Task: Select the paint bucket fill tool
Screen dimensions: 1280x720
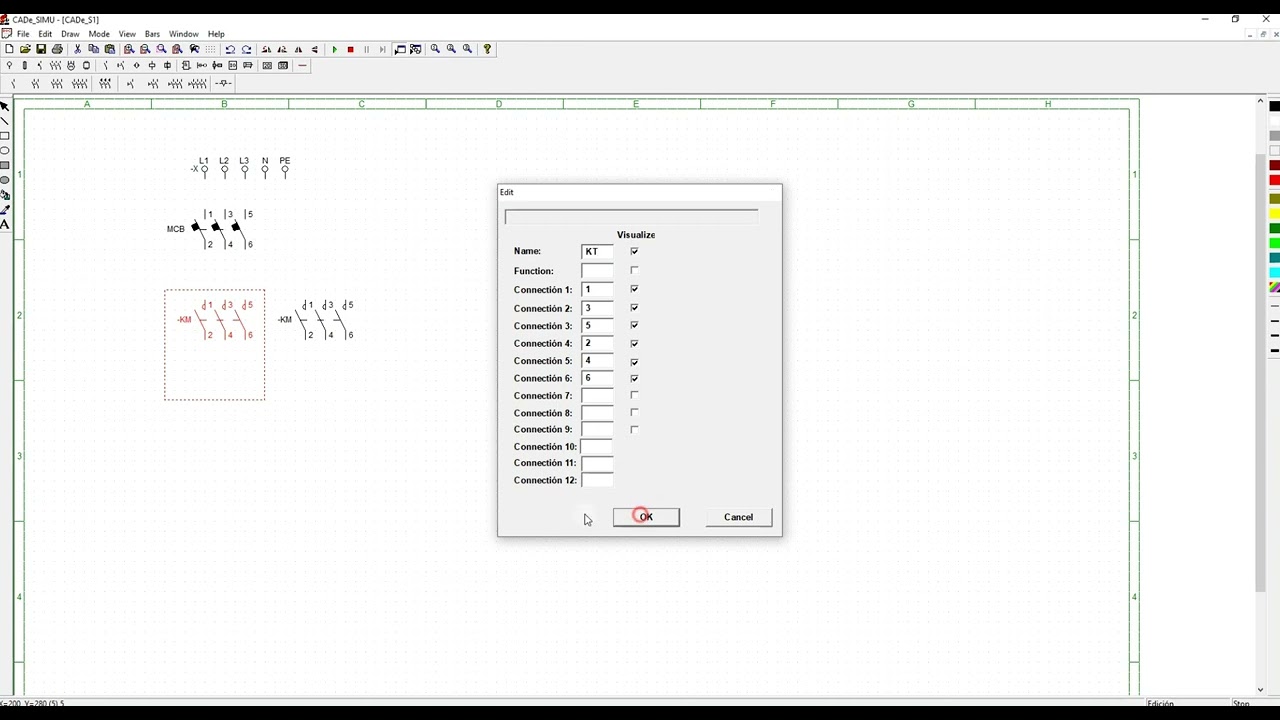Action: tap(5, 196)
